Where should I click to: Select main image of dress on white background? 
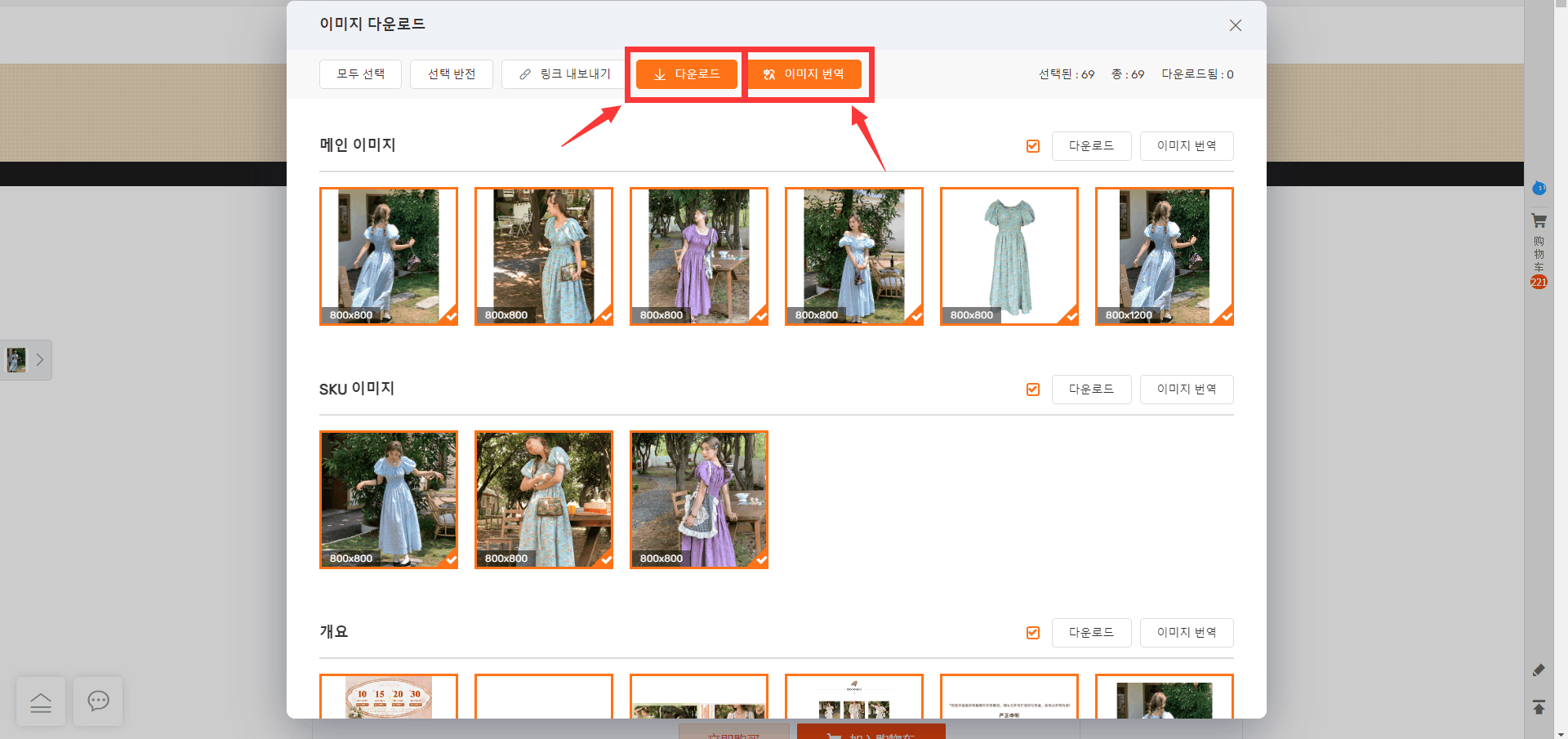1009,256
